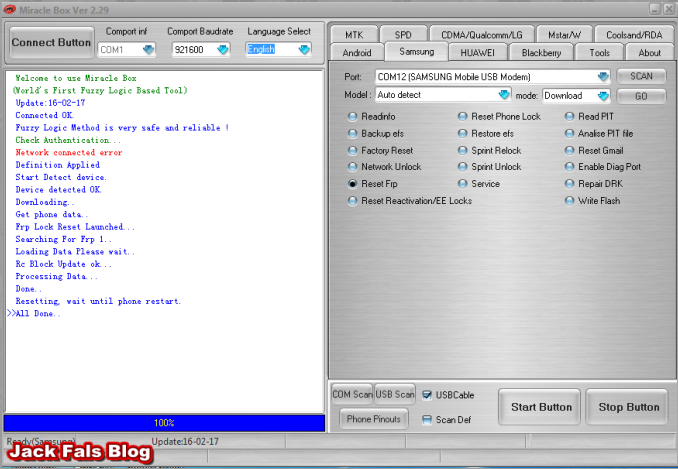Switch to the Tools tab

599,53
